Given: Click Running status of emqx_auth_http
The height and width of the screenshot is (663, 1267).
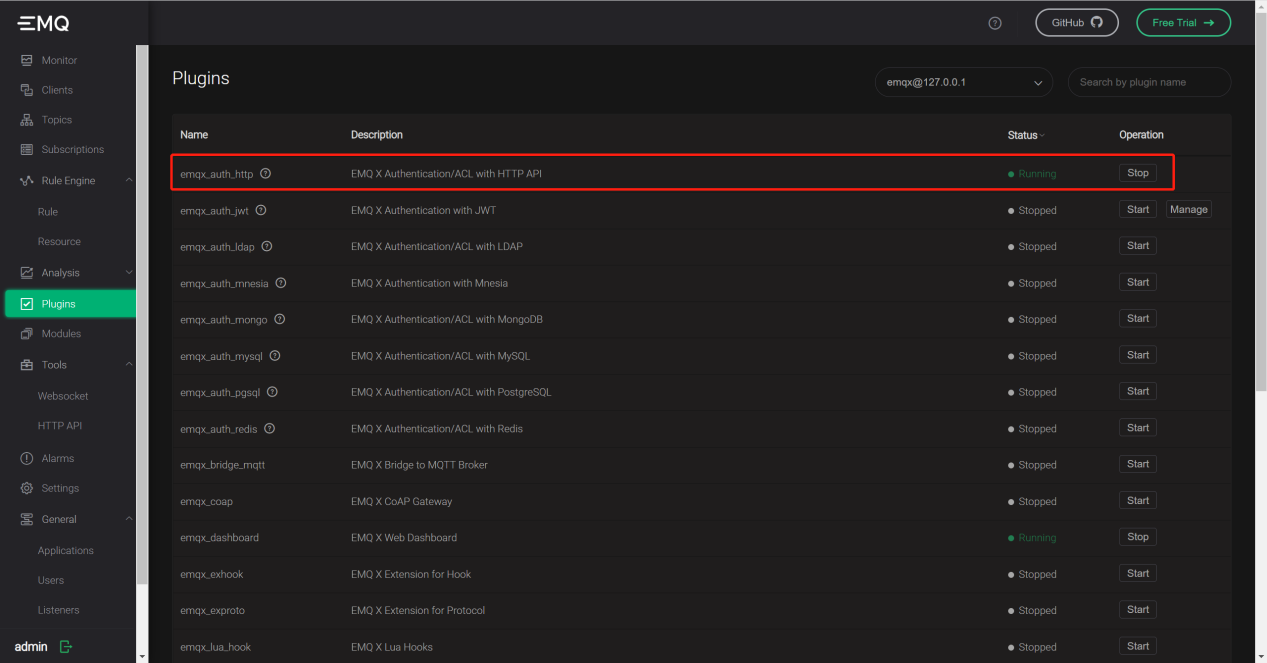Looking at the screenshot, I should pos(1032,174).
